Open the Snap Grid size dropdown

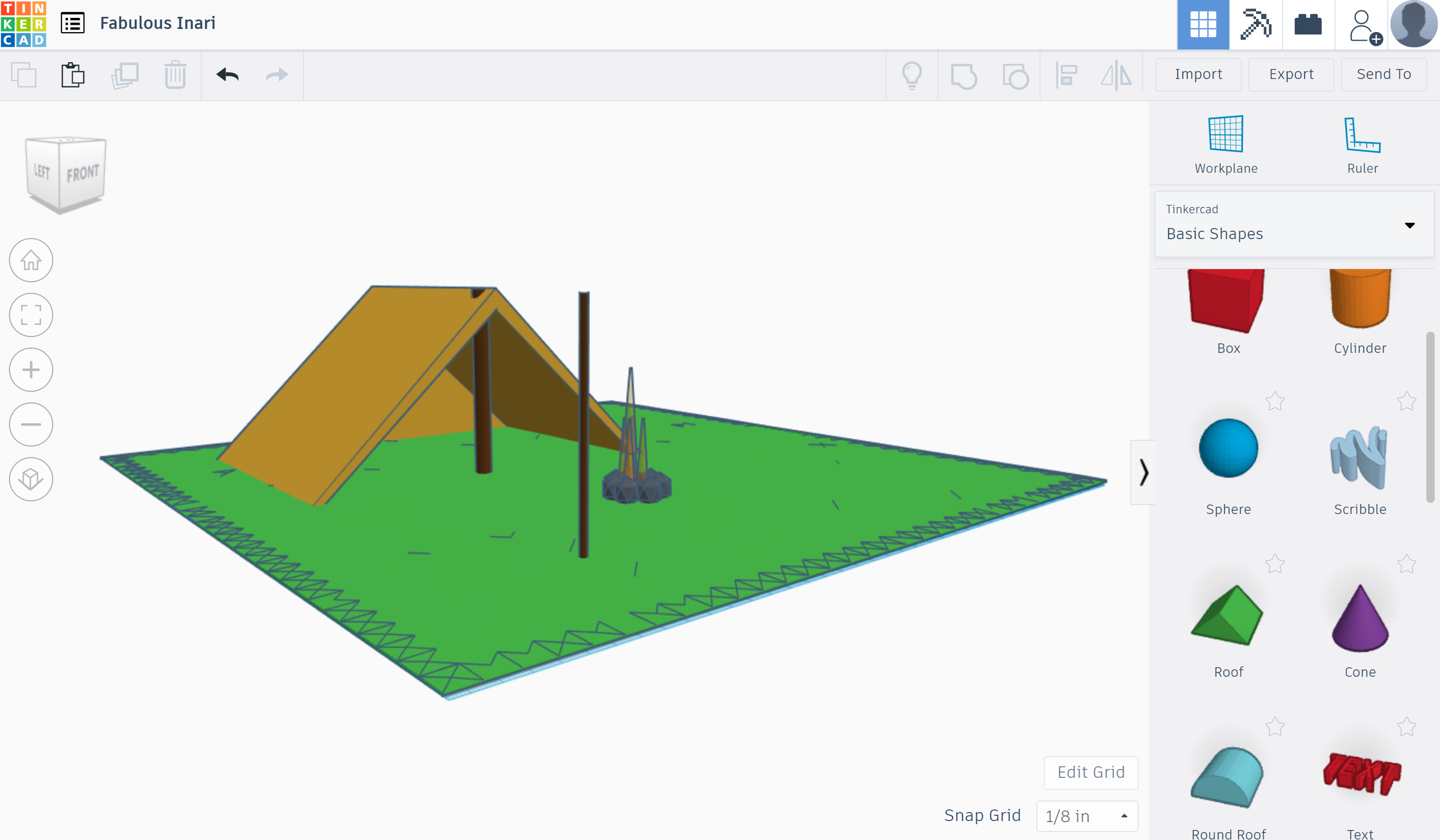(1086, 816)
